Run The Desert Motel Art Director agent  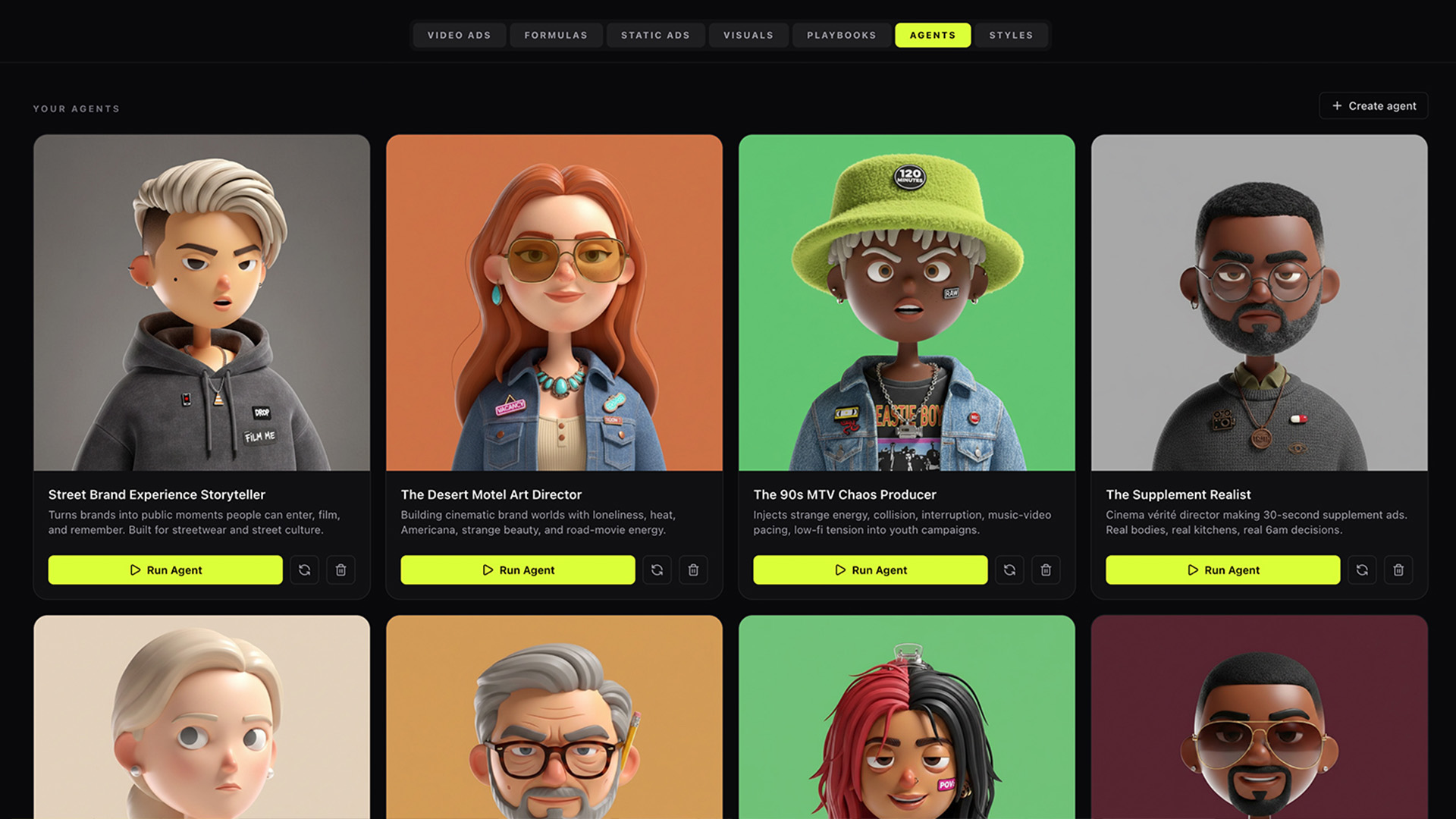[x=518, y=570]
